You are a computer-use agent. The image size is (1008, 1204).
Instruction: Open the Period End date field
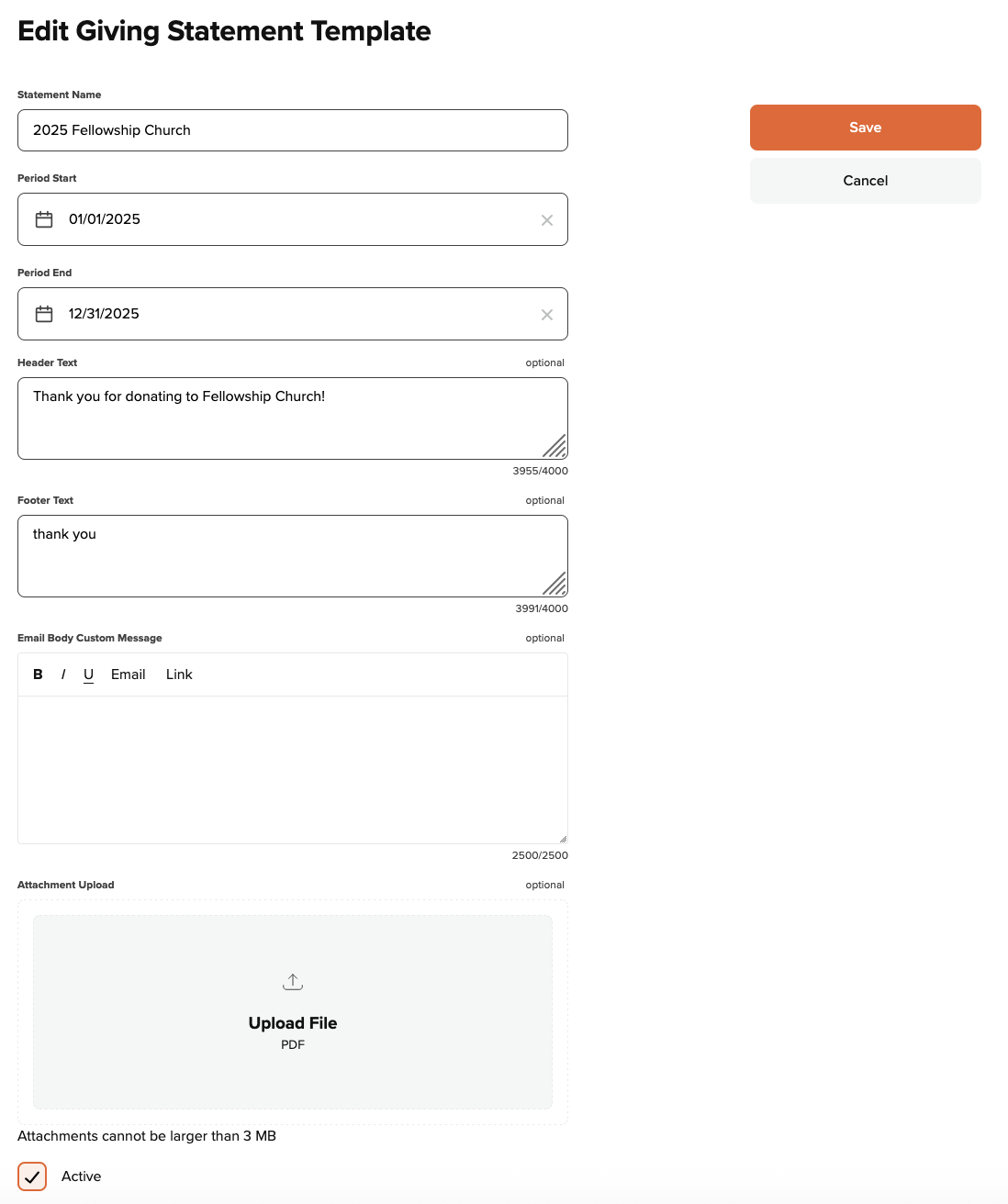292,314
